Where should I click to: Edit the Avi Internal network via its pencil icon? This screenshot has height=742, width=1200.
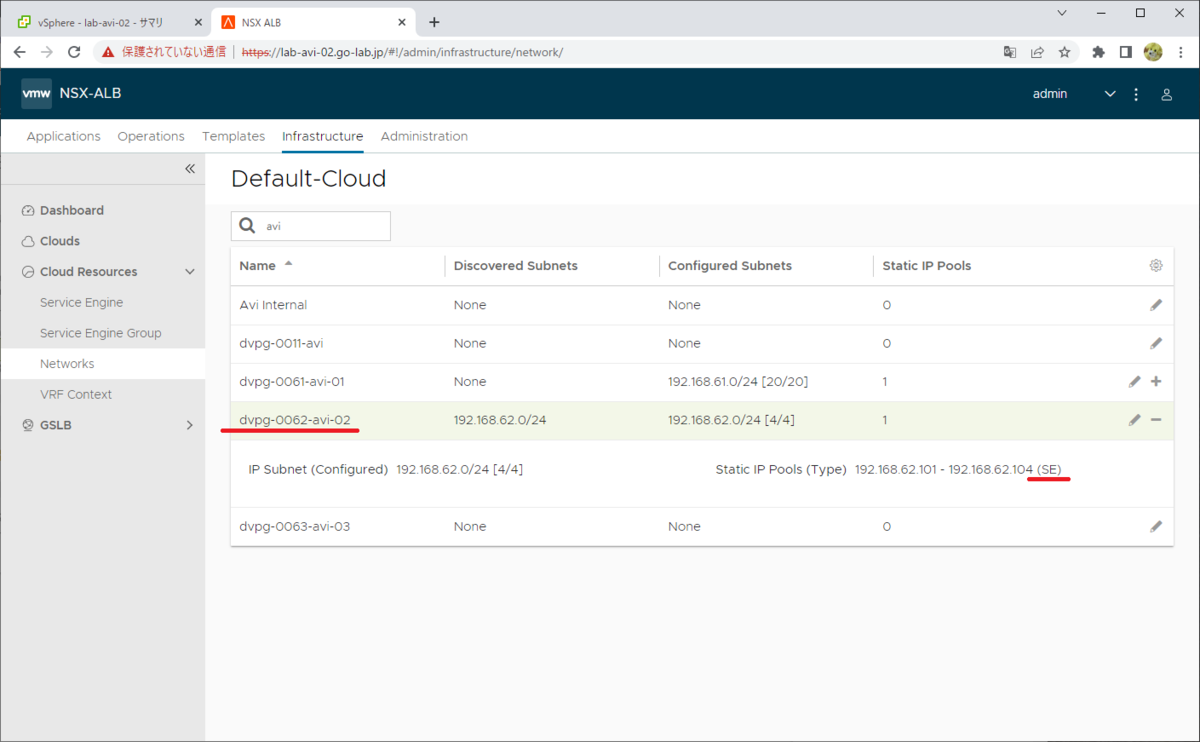(1156, 305)
